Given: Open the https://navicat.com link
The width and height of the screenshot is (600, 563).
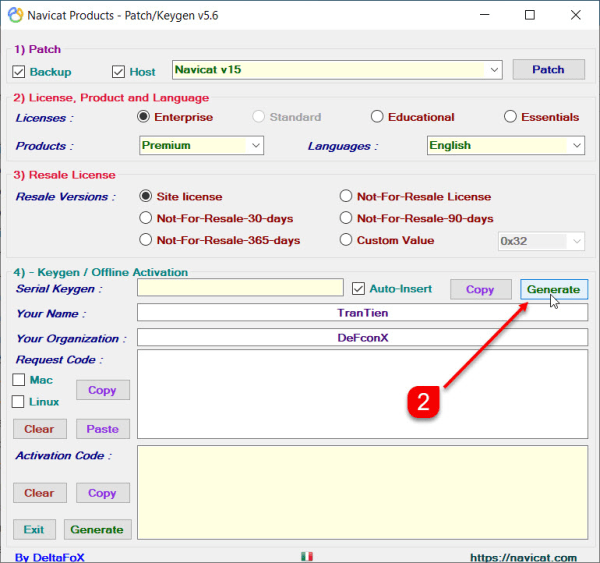Looking at the screenshot, I should pyautogui.click(x=523, y=557).
